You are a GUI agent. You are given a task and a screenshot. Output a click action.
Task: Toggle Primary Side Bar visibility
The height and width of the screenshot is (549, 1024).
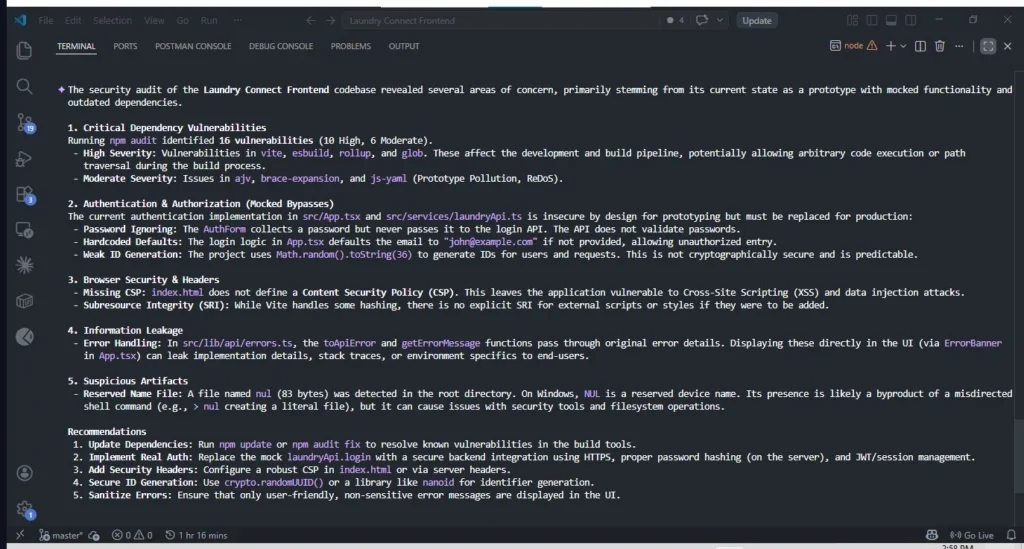(x=872, y=20)
